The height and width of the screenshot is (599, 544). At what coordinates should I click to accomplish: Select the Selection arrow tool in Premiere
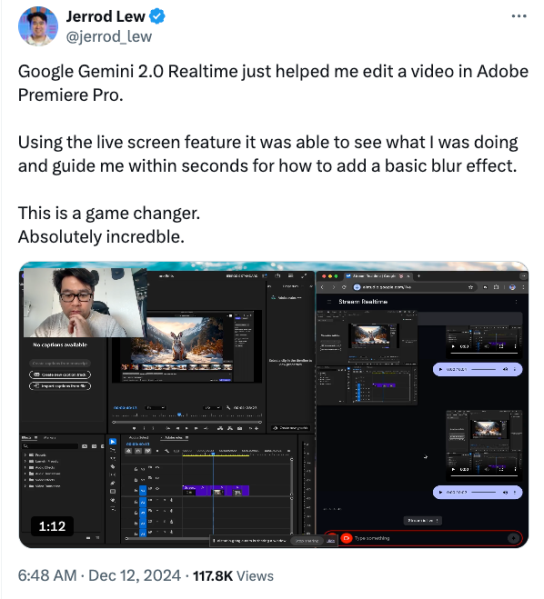point(113,442)
